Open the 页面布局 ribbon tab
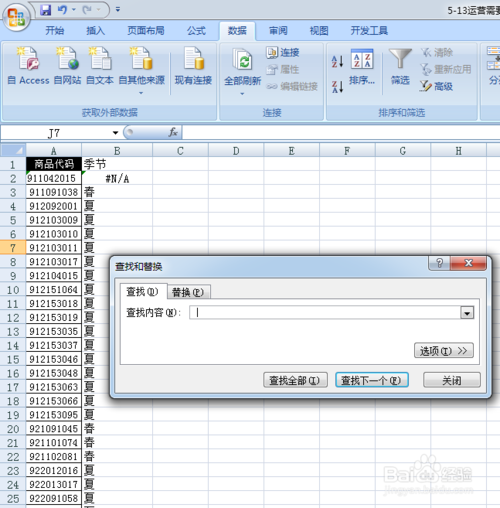Image resolution: width=500 pixels, height=508 pixels. 146,31
